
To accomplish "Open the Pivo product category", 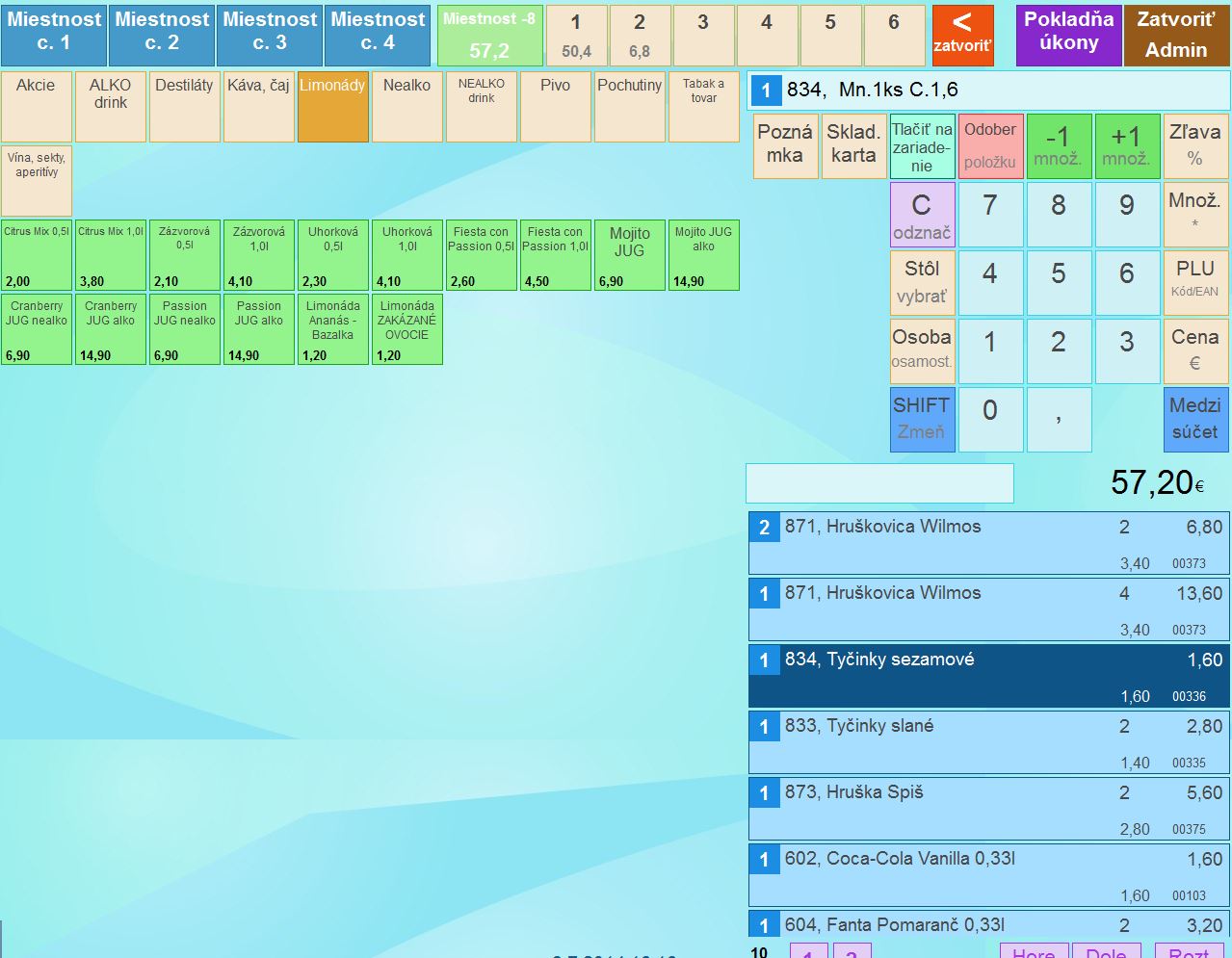I will point(555,107).
